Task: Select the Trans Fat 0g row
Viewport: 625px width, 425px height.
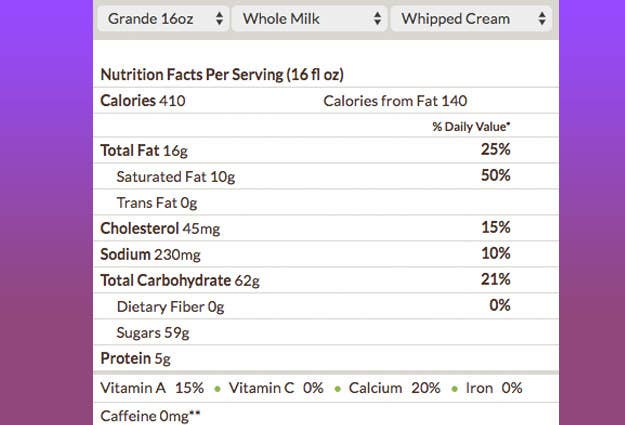Action: [326, 202]
